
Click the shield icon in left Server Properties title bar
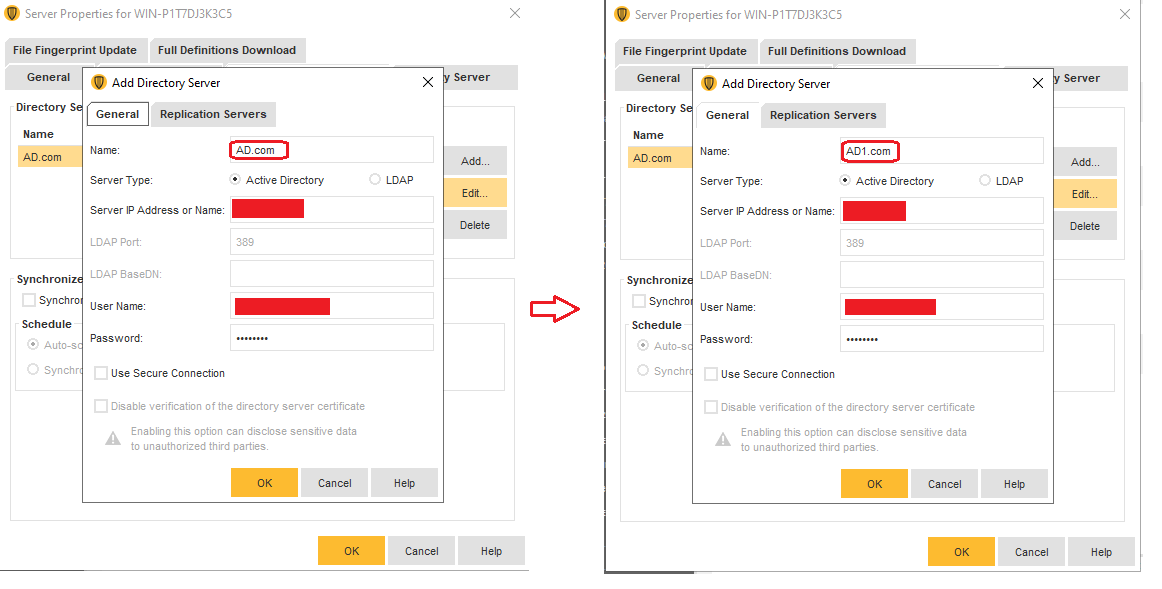click(x=11, y=14)
